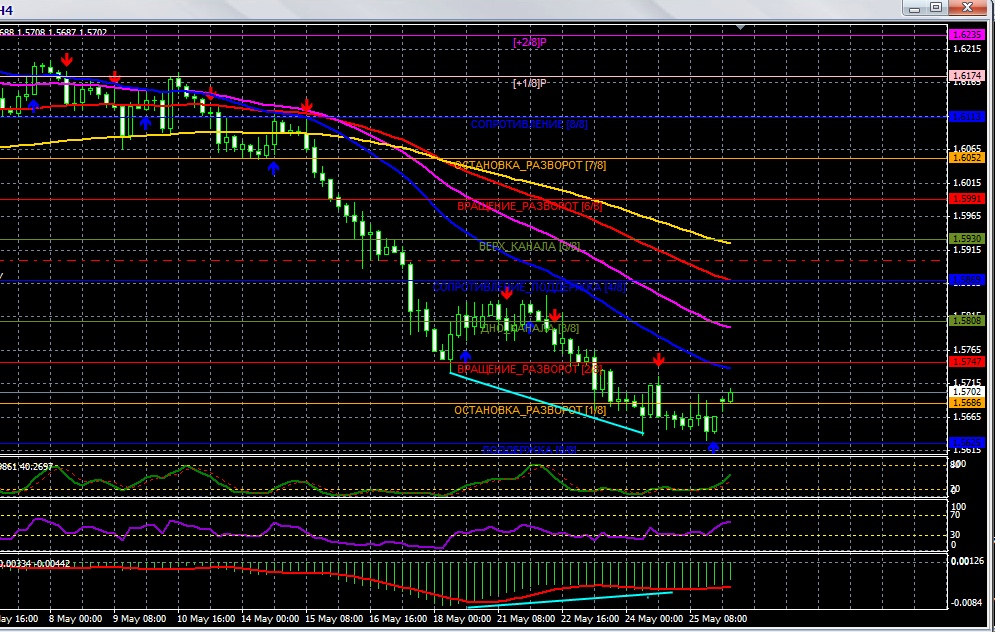
Task: Click the ВРАЩЕНИЕ_РАЗВОРОТ [6/8] label
Action: click(x=529, y=206)
